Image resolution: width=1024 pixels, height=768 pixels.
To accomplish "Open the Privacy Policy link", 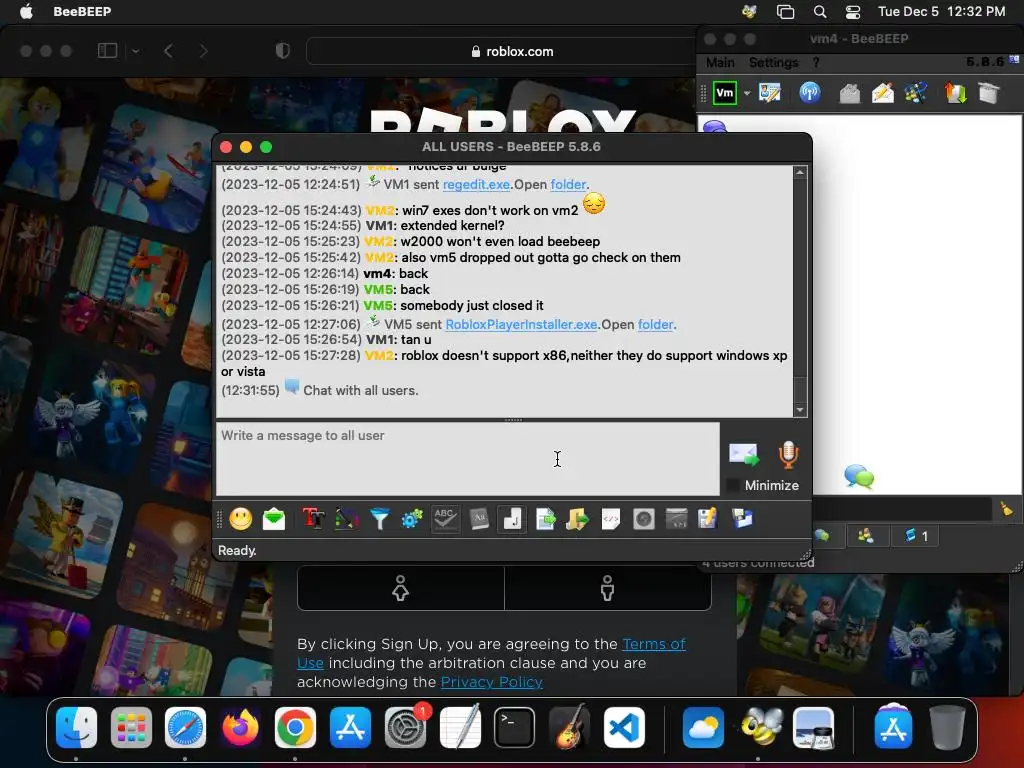I will click(492, 682).
